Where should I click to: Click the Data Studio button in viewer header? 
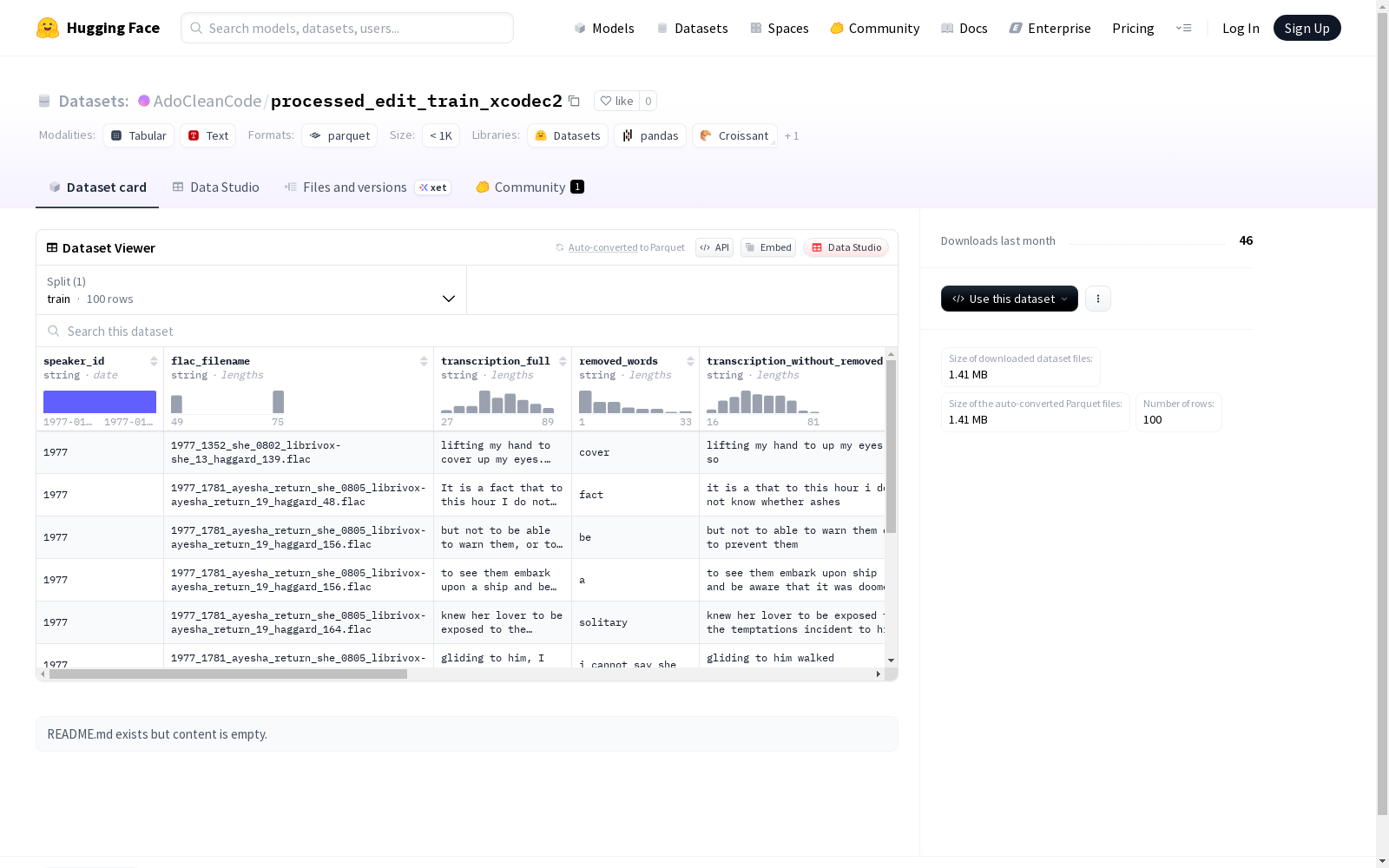pos(846,247)
